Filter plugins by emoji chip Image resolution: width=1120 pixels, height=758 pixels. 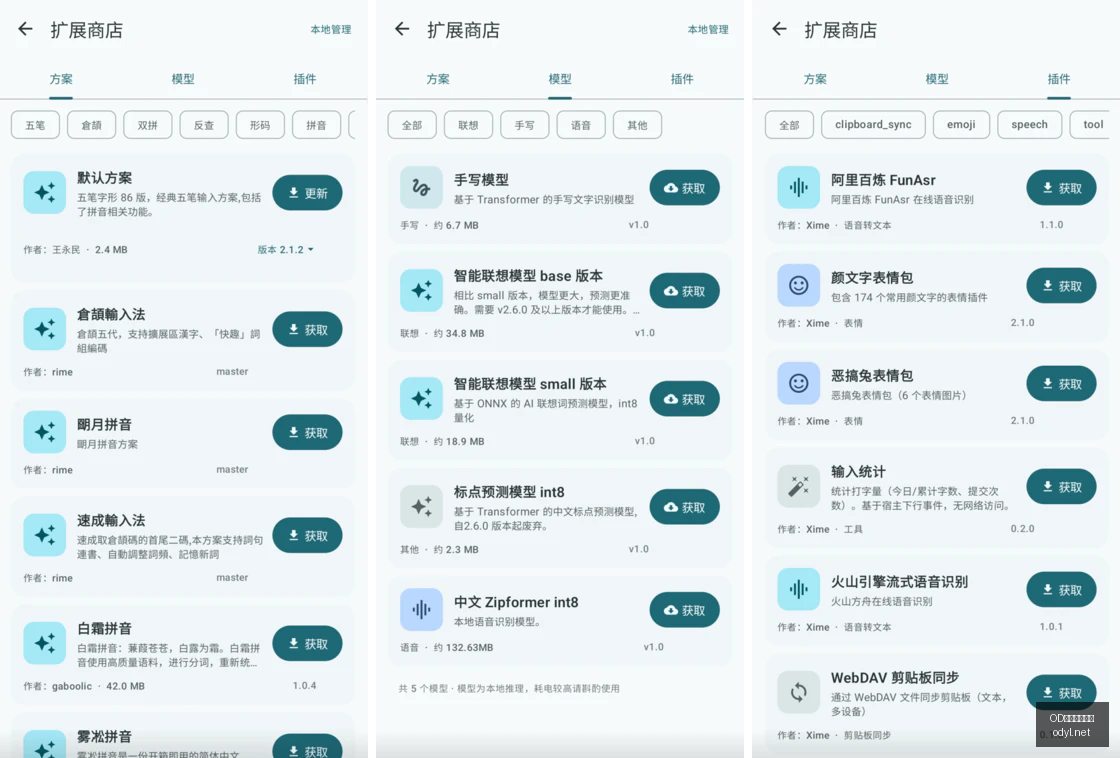click(961, 124)
